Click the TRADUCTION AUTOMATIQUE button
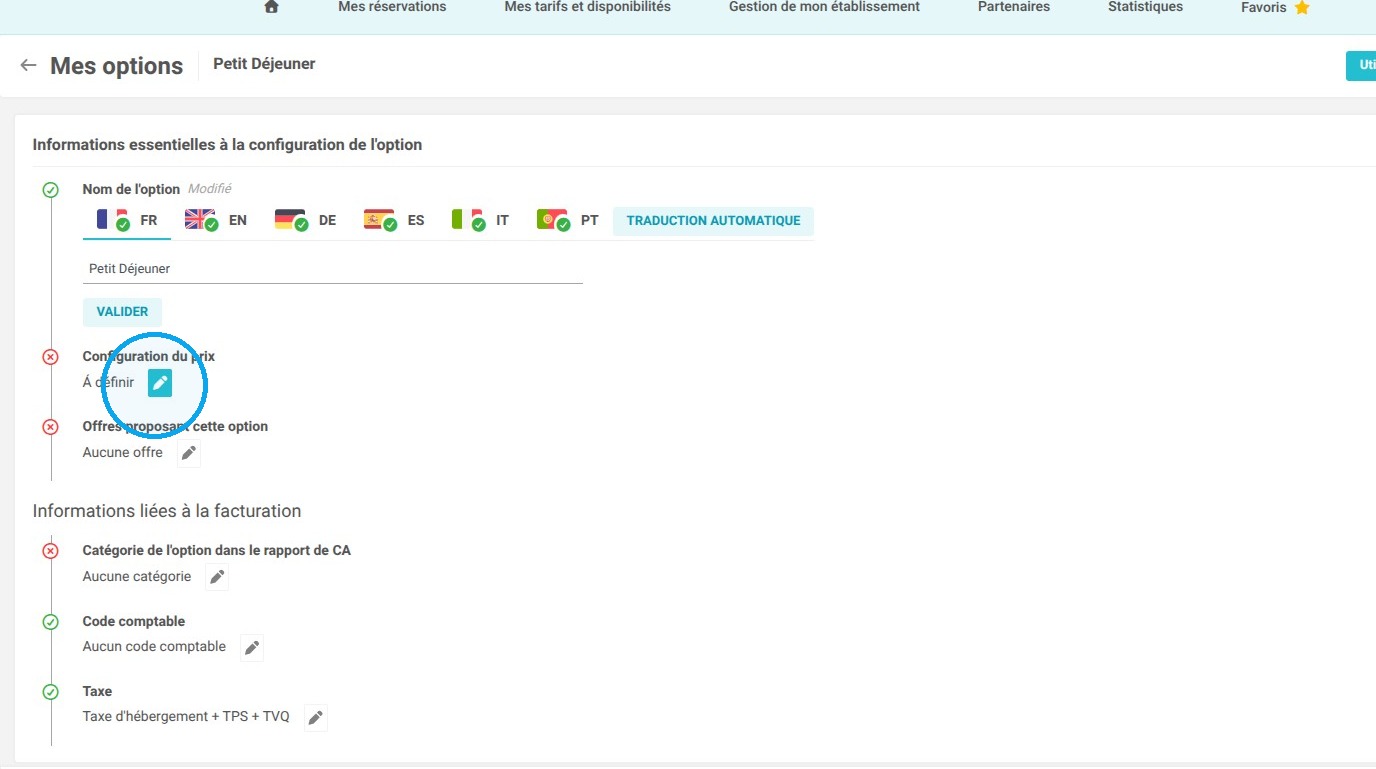This screenshot has height=769, width=1376. [713, 221]
